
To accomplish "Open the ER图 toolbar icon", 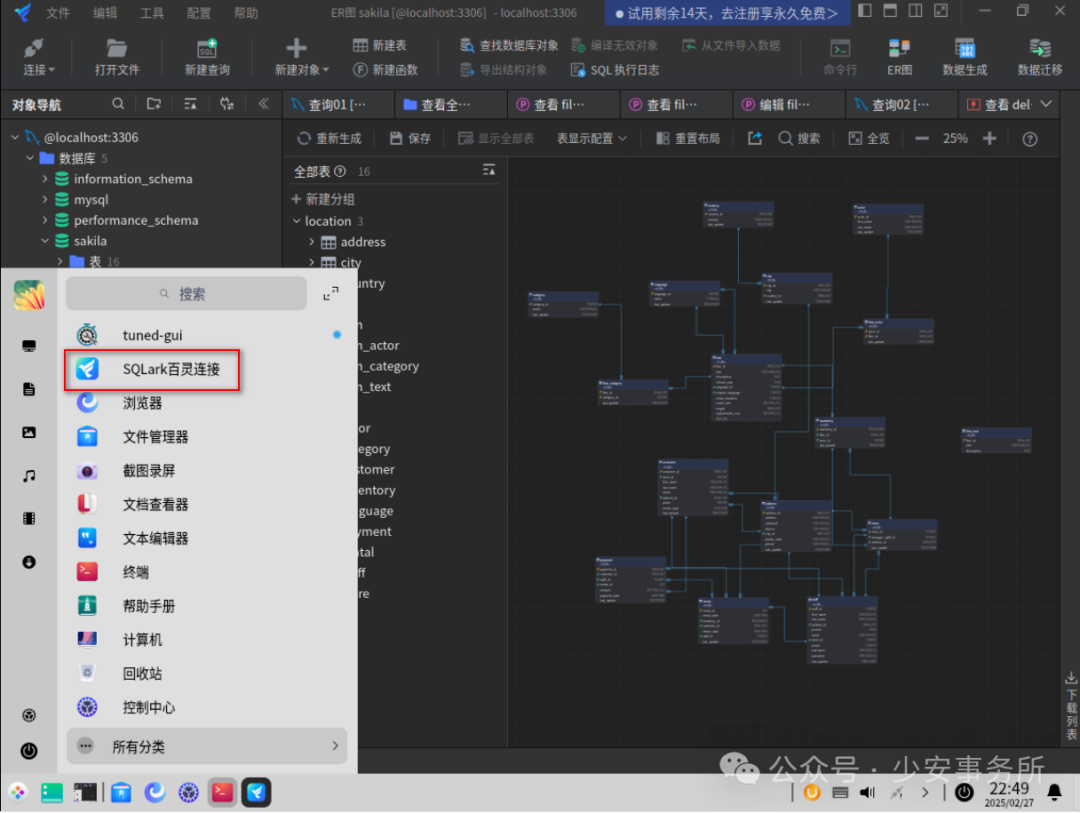I will click(898, 57).
